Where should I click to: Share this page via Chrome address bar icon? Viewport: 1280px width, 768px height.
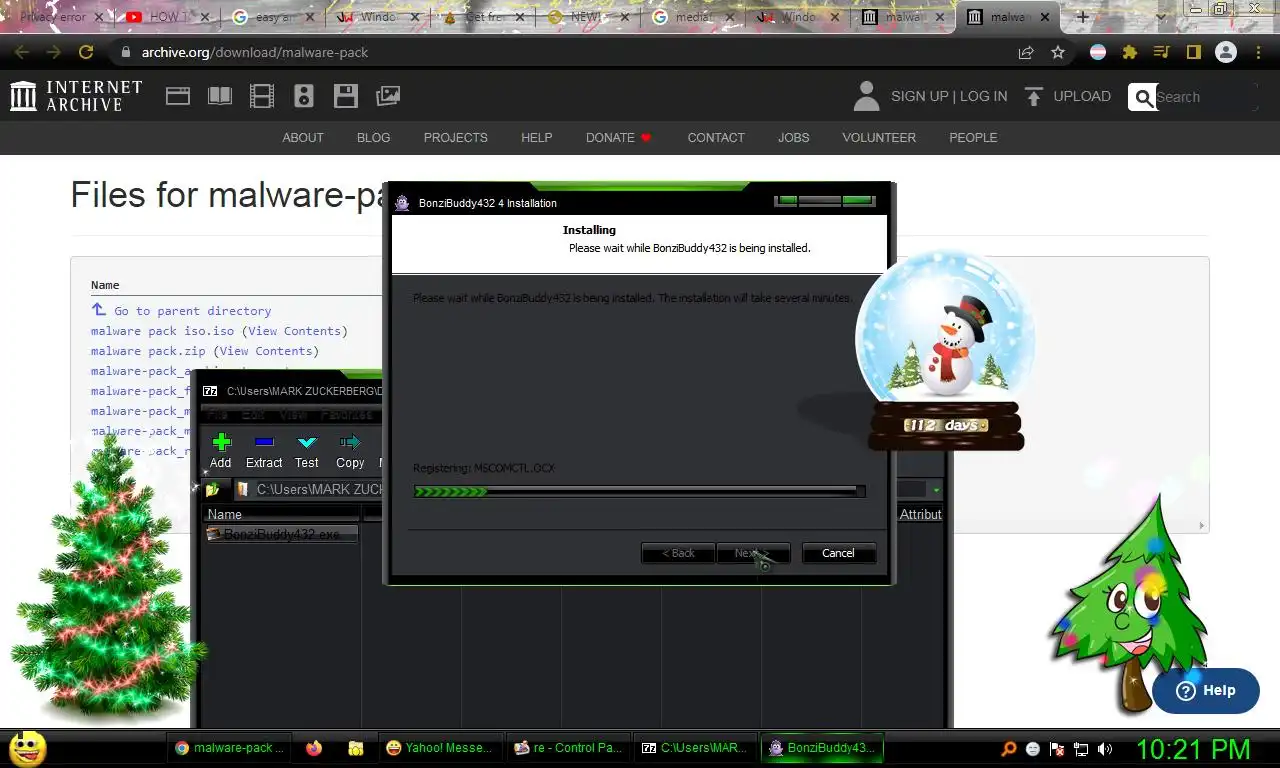pyautogui.click(x=1026, y=52)
